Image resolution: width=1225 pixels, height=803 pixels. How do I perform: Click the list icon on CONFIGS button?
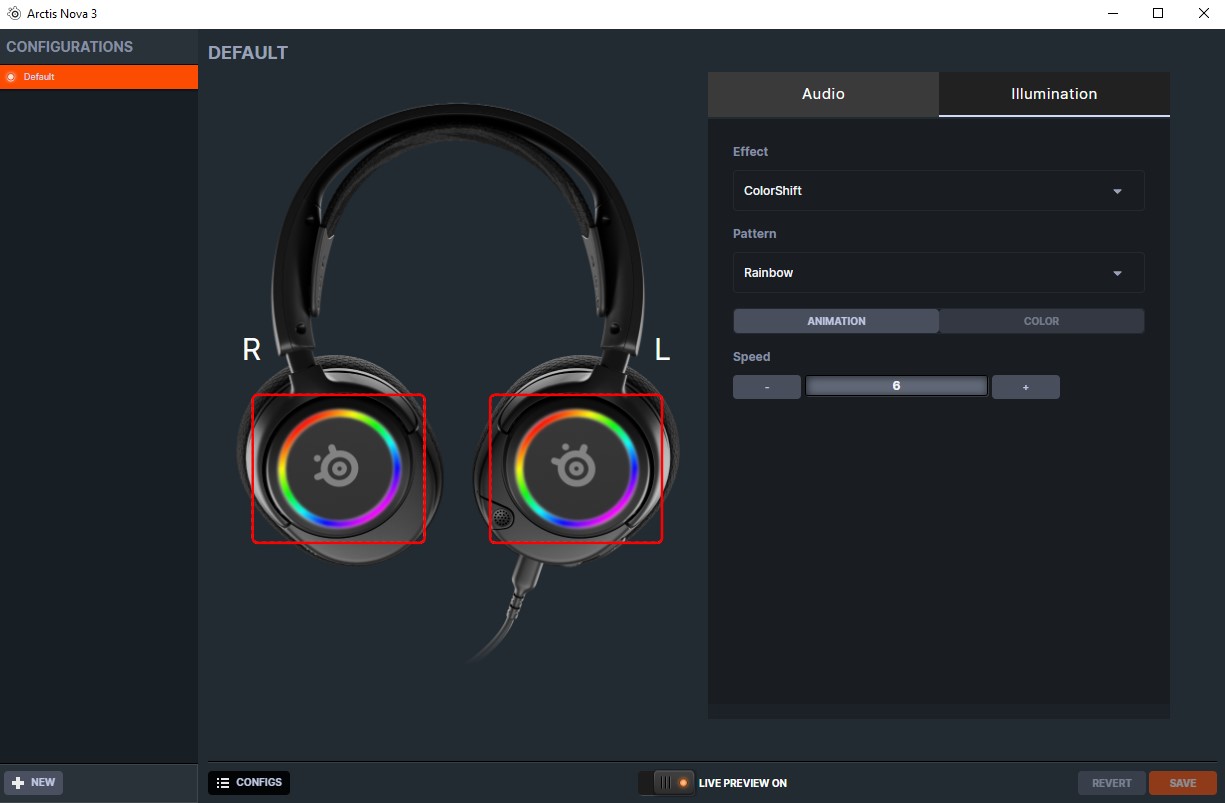[x=223, y=782]
